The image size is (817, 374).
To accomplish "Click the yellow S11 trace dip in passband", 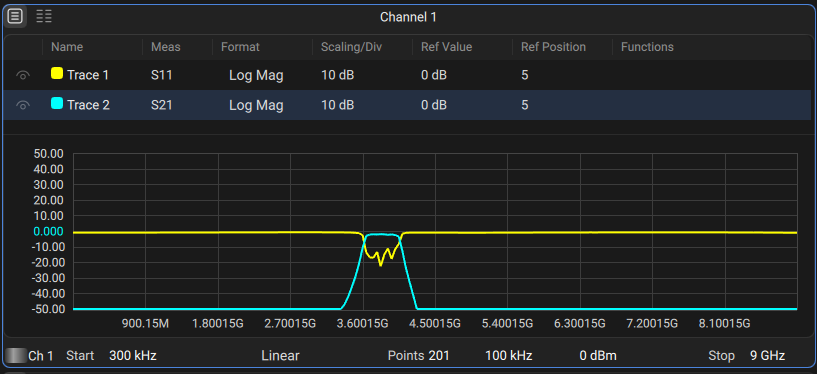I will pos(380,265).
